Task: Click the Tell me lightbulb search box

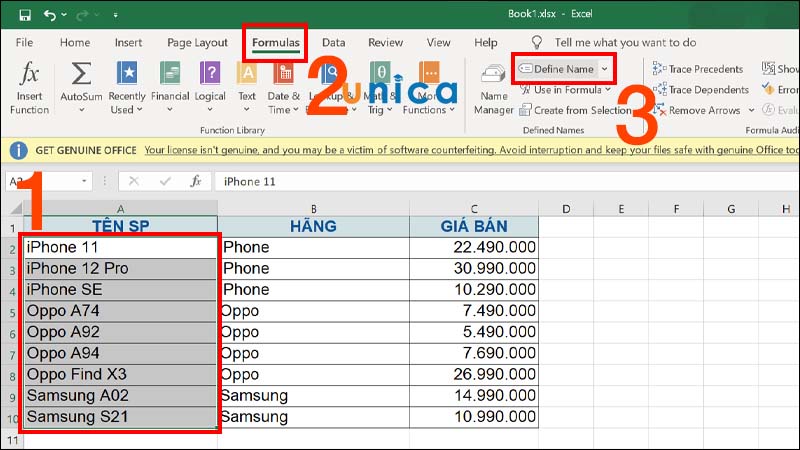Action: [614, 42]
